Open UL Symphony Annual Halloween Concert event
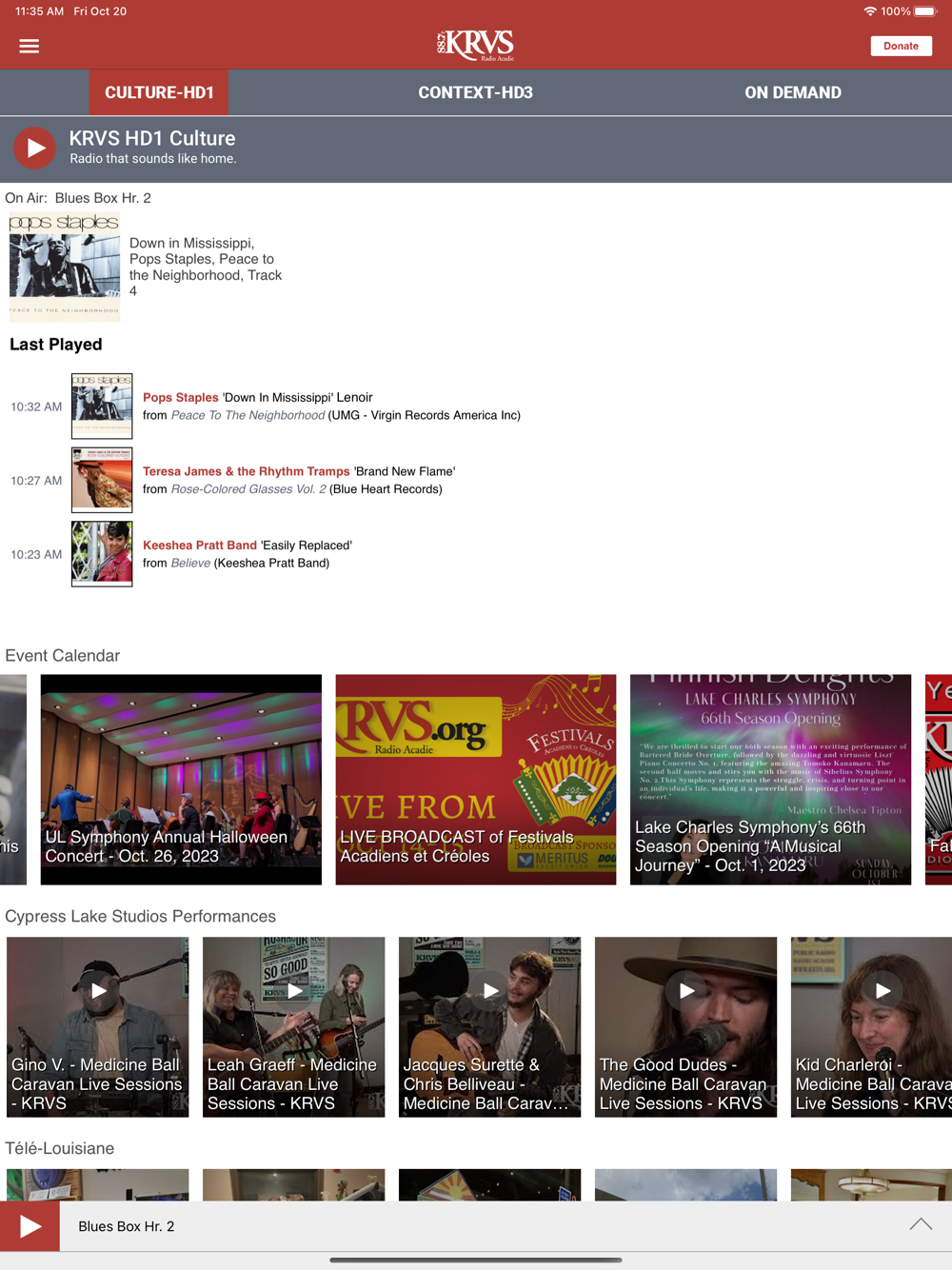Screen dimensions: 952x1270 [x=181, y=780]
